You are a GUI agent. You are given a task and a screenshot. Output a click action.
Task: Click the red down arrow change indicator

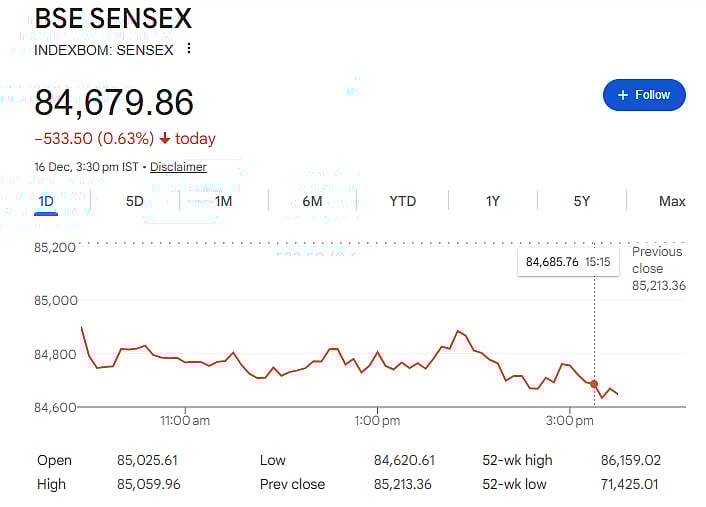click(x=165, y=139)
